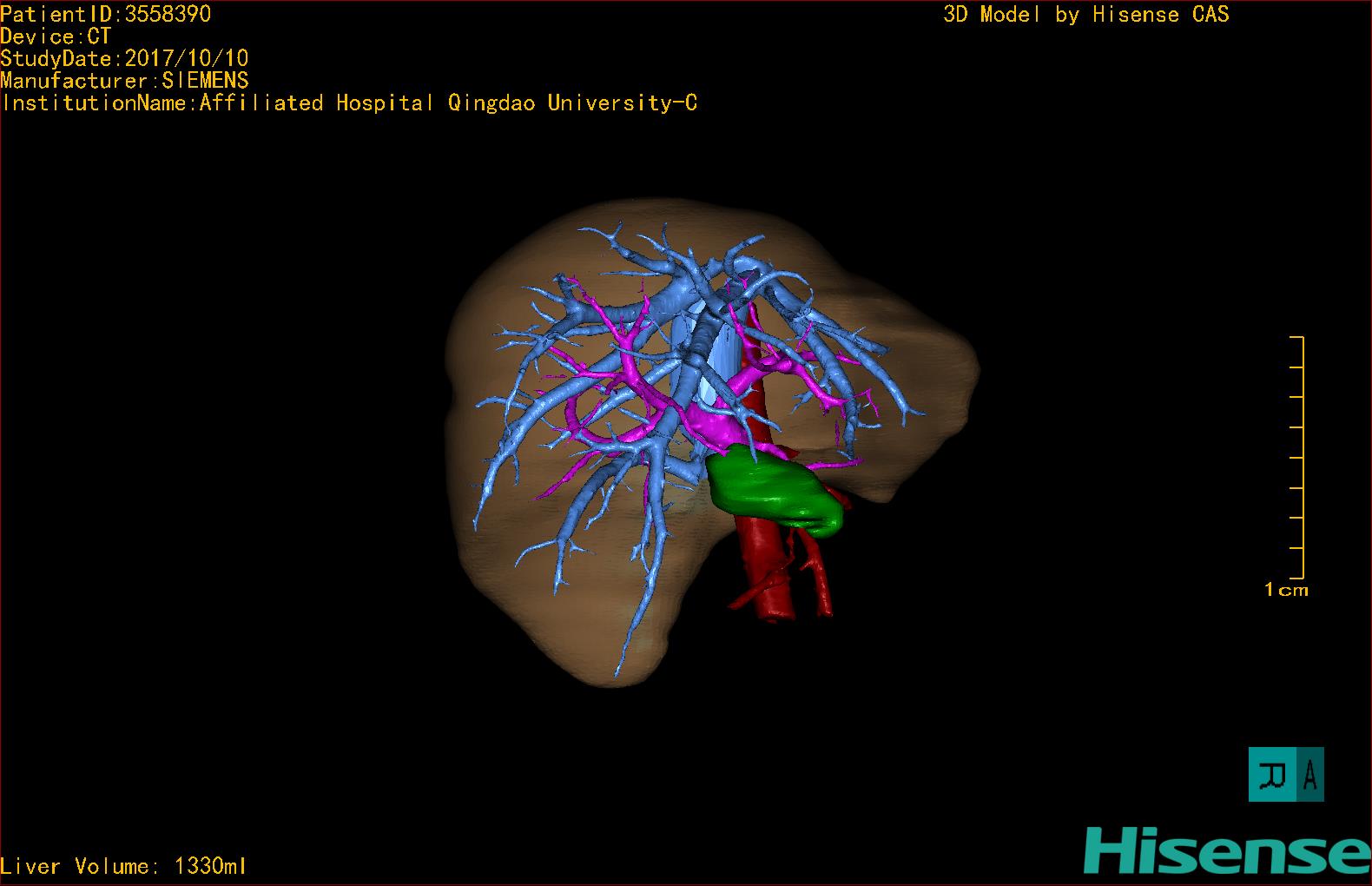Click the Device:CT label
Viewport: 1372px width, 886px height.
click(56, 36)
